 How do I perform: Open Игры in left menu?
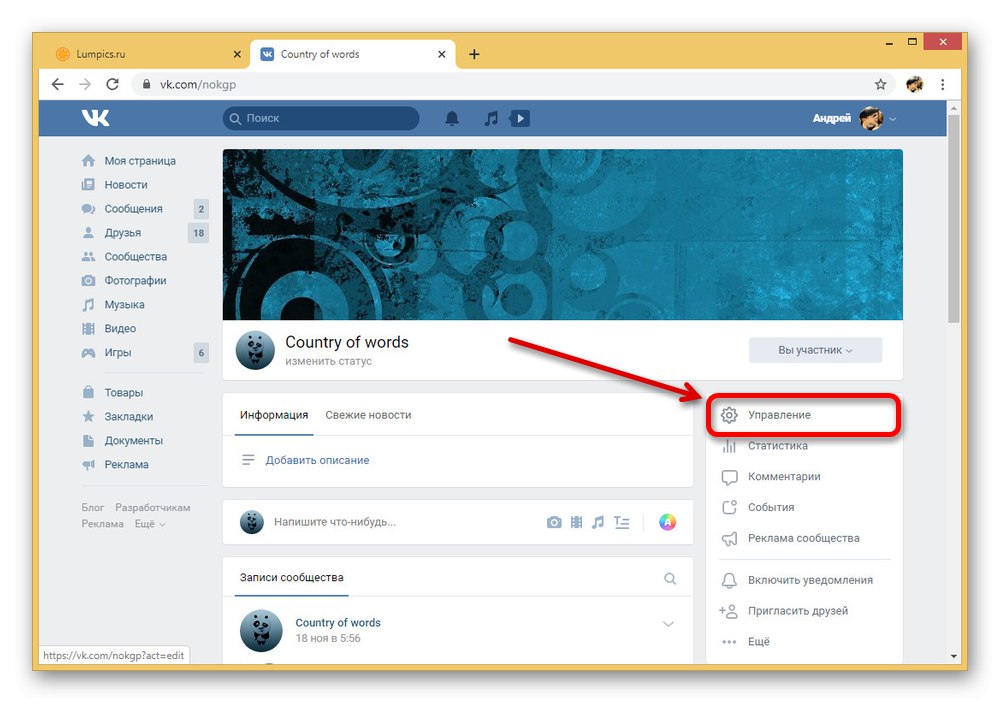[x=117, y=353]
